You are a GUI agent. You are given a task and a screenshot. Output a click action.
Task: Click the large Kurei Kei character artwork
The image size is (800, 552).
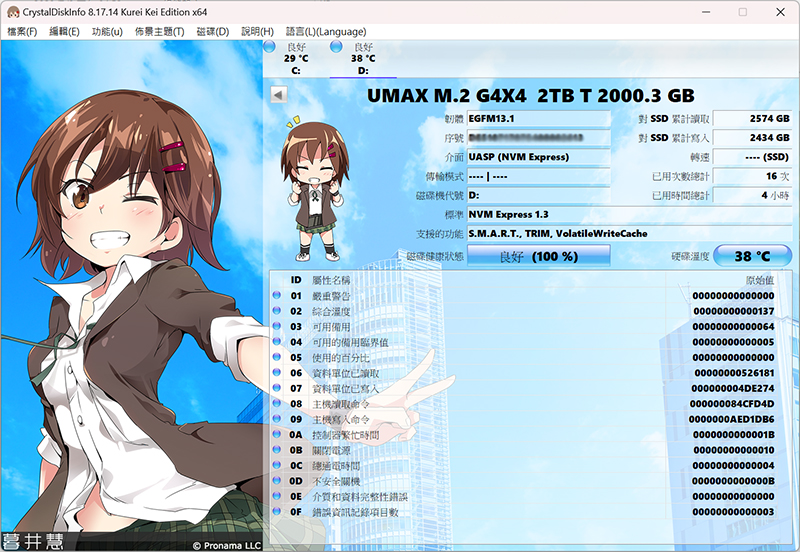pyautogui.click(x=132, y=296)
